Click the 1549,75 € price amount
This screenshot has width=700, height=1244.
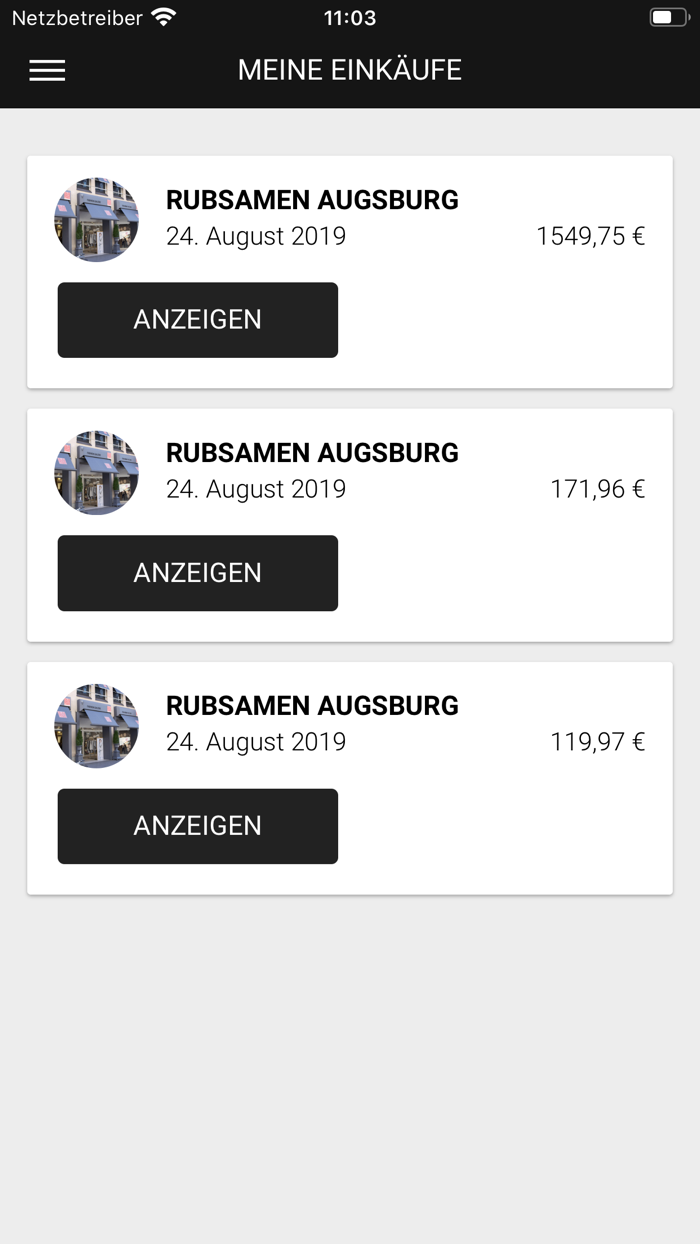[x=590, y=236]
